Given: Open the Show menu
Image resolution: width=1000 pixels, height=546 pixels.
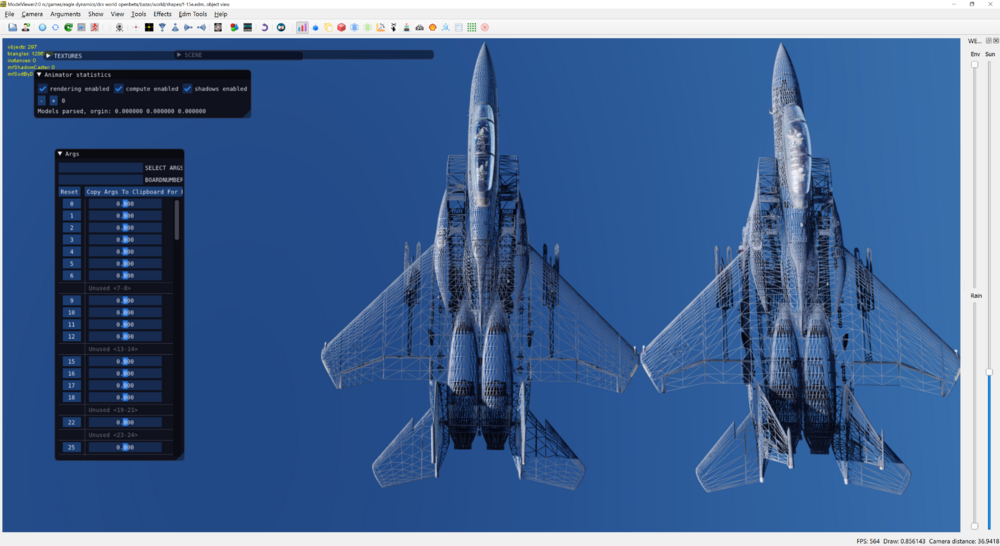Looking at the screenshot, I should click(x=96, y=14).
